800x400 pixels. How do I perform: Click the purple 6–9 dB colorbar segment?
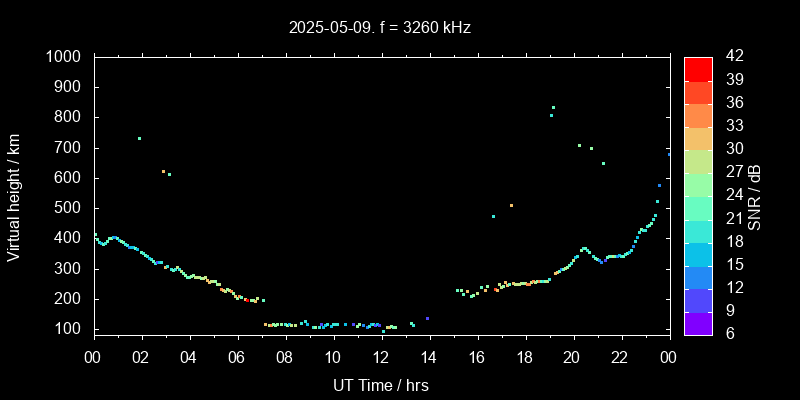tap(698, 322)
